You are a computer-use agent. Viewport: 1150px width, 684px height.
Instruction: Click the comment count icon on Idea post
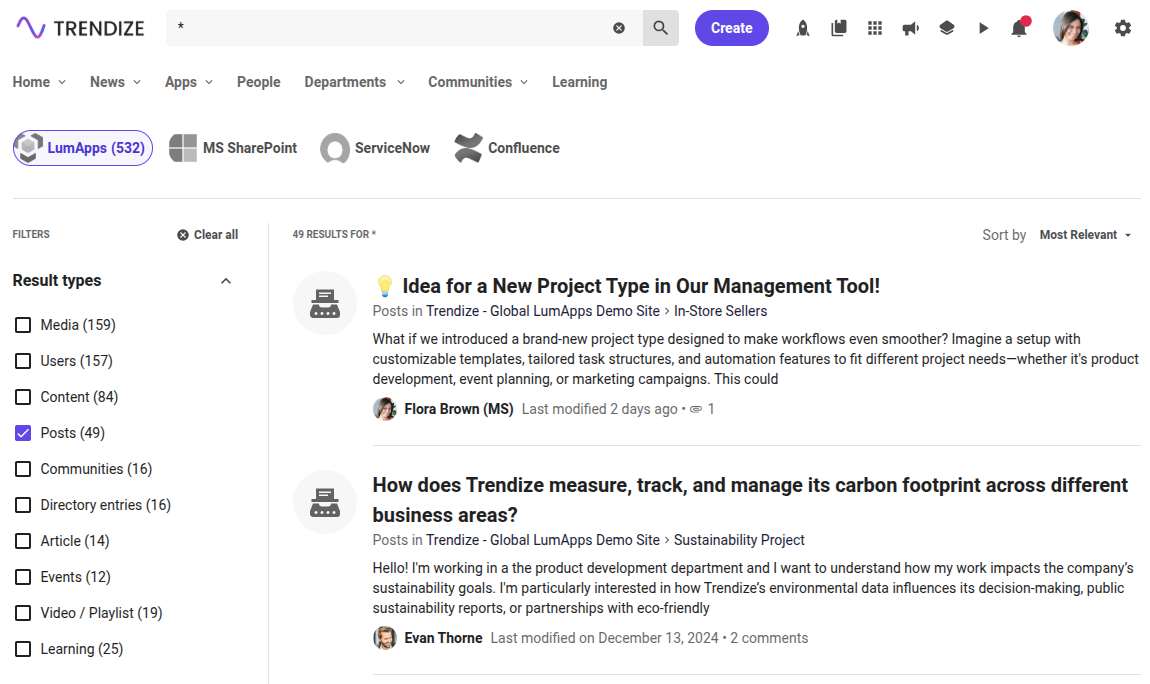696,408
